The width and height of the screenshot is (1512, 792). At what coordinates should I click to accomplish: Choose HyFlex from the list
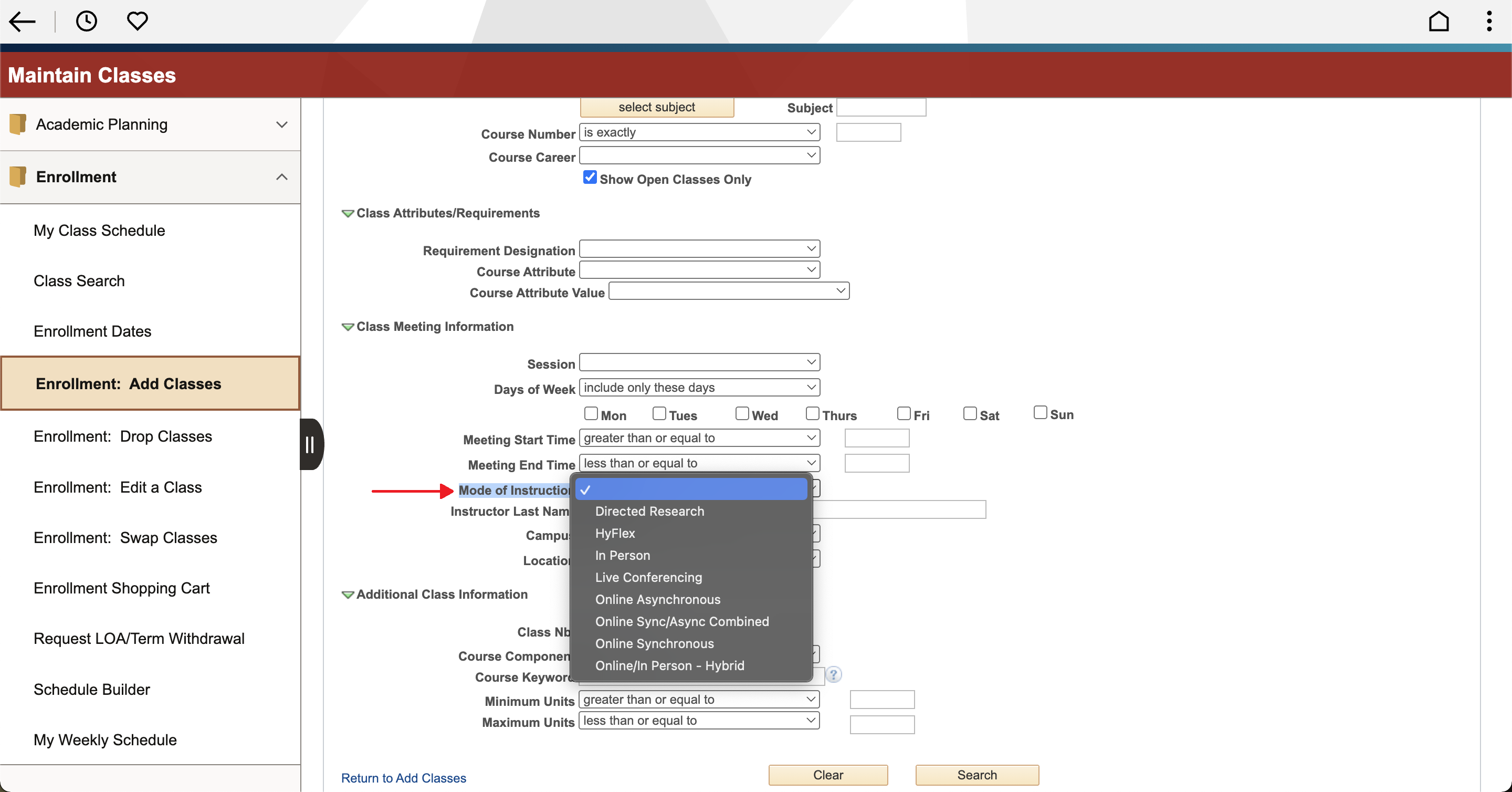coord(691,533)
